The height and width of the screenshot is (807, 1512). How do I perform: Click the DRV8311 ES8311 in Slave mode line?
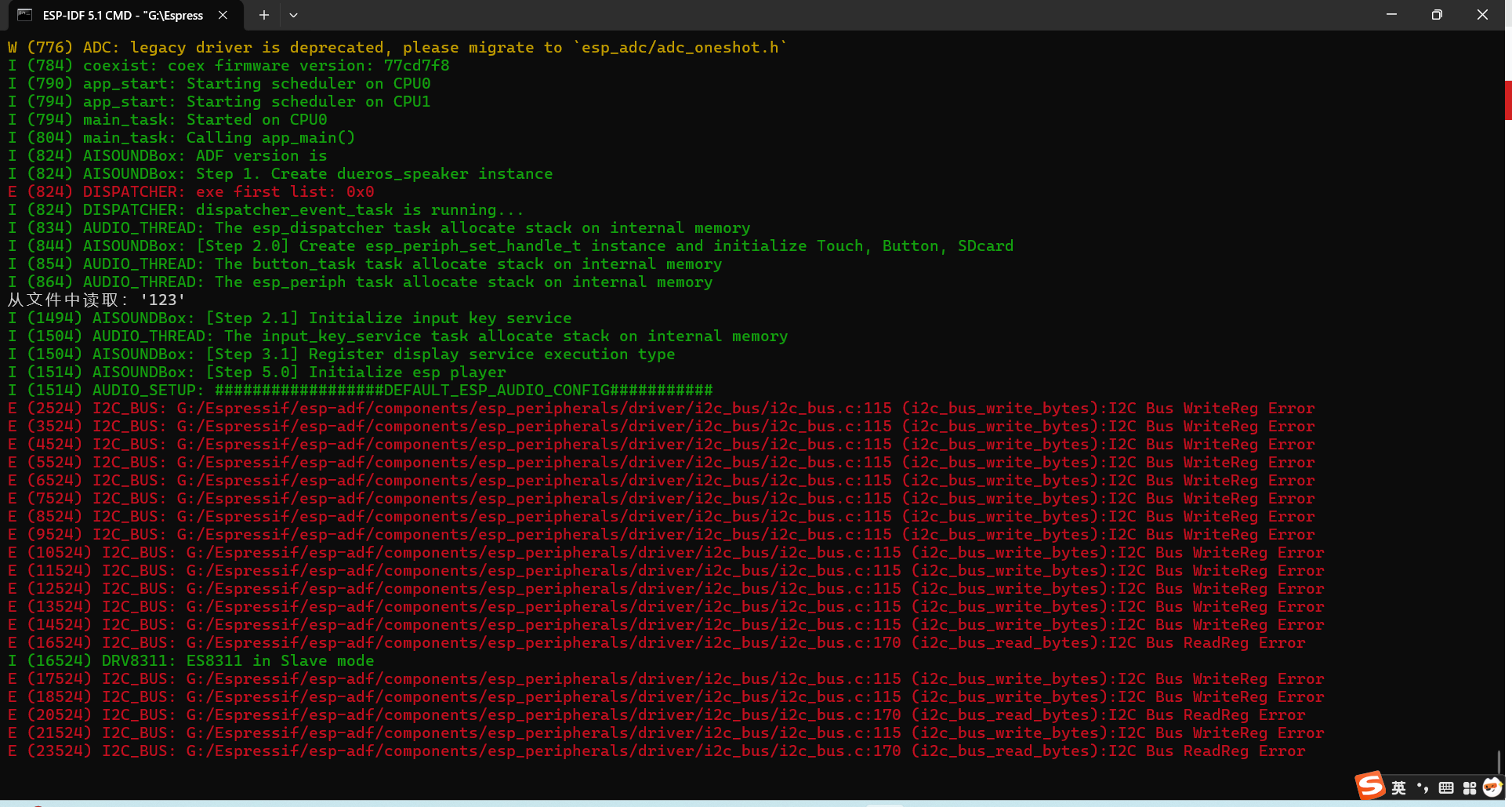pos(191,661)
